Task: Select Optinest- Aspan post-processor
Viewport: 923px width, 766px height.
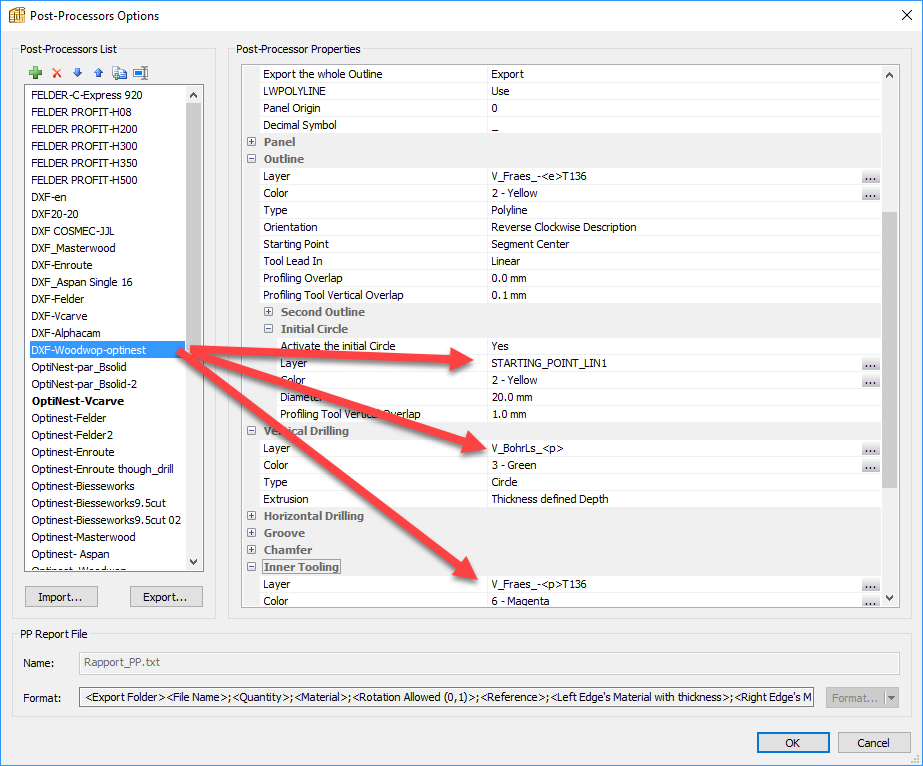Action: [70, 555]
